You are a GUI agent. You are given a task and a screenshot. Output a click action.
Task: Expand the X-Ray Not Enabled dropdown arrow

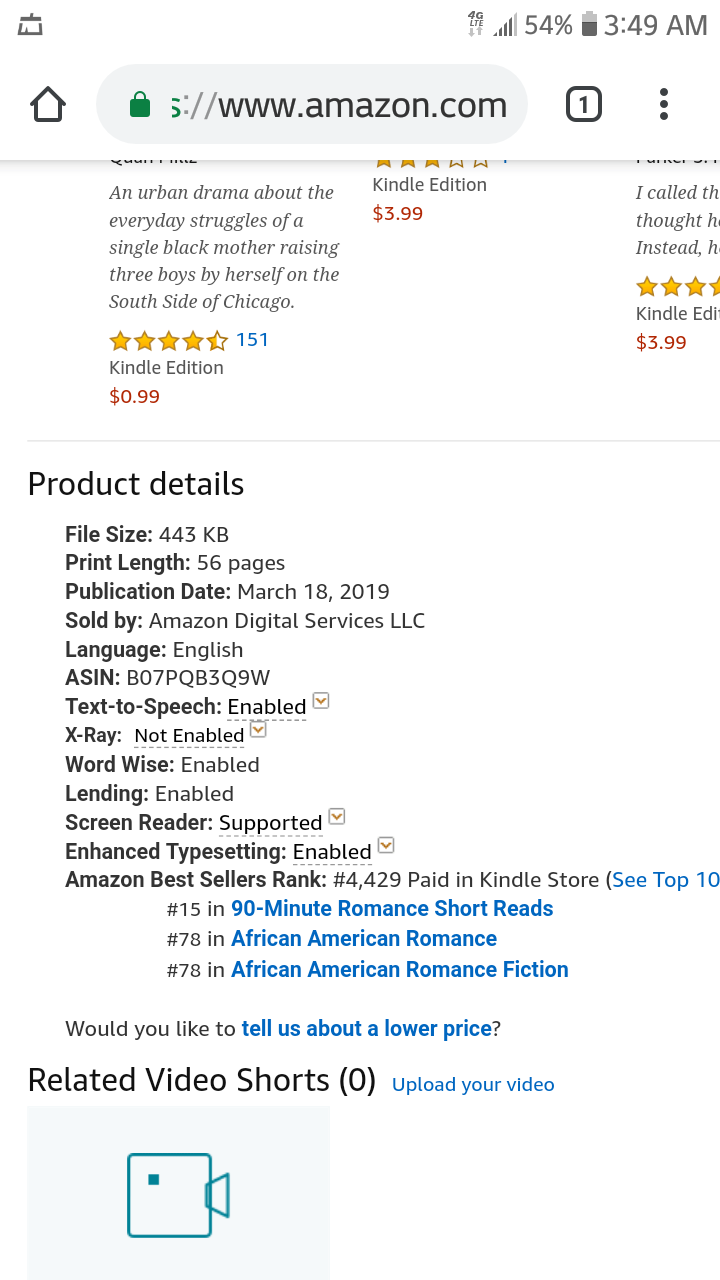tap(258, 730)
